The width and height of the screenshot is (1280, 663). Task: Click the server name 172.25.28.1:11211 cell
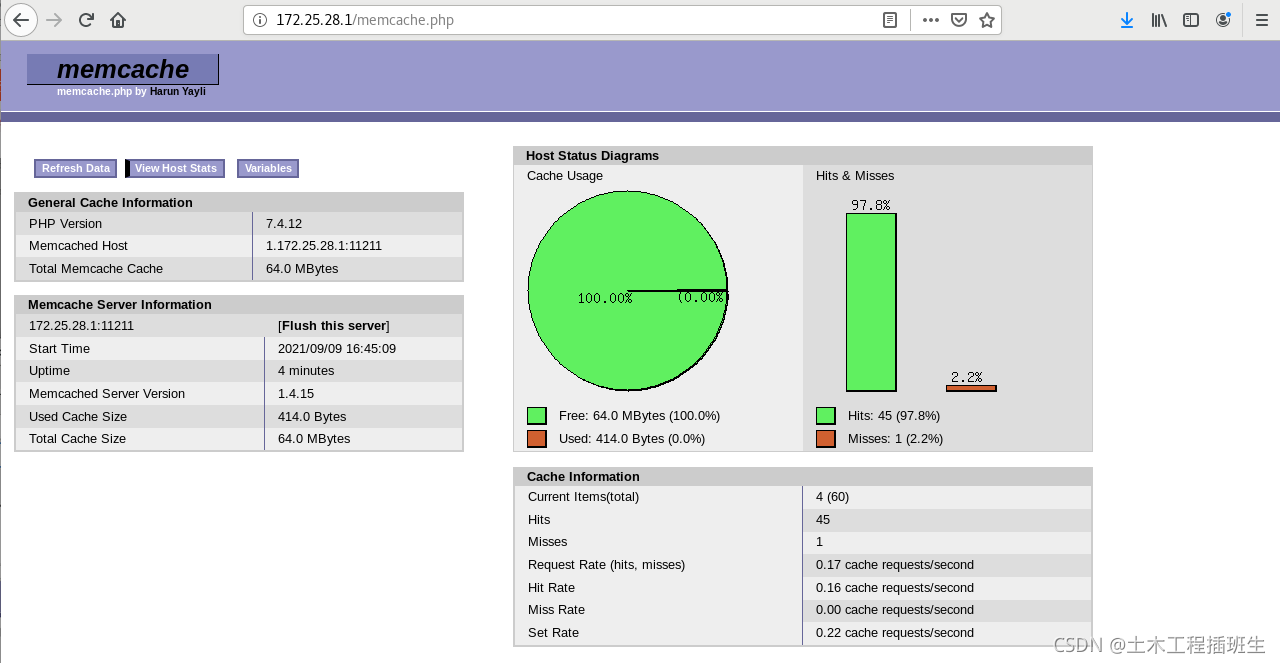click(81, 326)
